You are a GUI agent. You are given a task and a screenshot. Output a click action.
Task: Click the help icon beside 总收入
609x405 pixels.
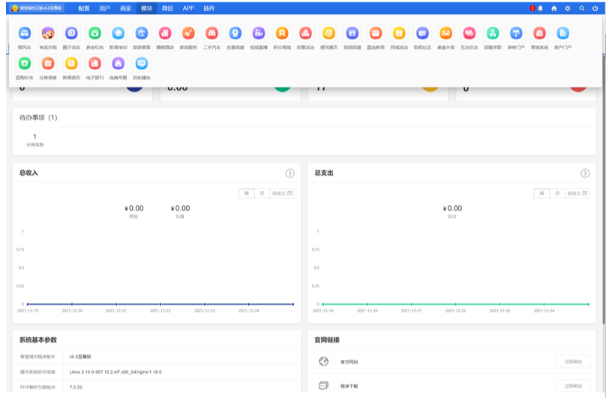click(x=289, y=173)
